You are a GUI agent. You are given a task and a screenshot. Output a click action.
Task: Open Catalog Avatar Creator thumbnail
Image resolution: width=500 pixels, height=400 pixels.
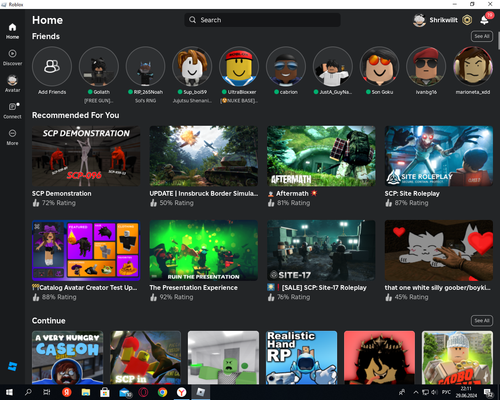point(86,250)
